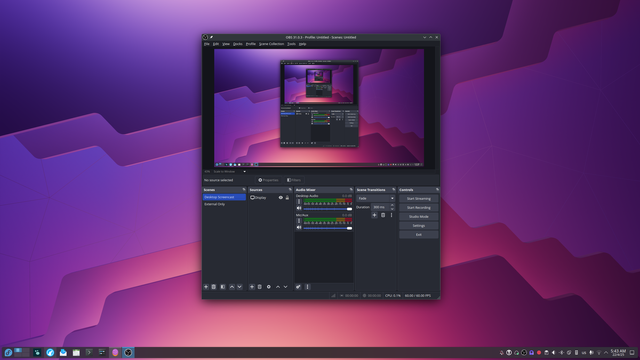Viewport: 640px width, 360px height.
Task: Toggle lock on the Display source
Action: click(287, 198)
